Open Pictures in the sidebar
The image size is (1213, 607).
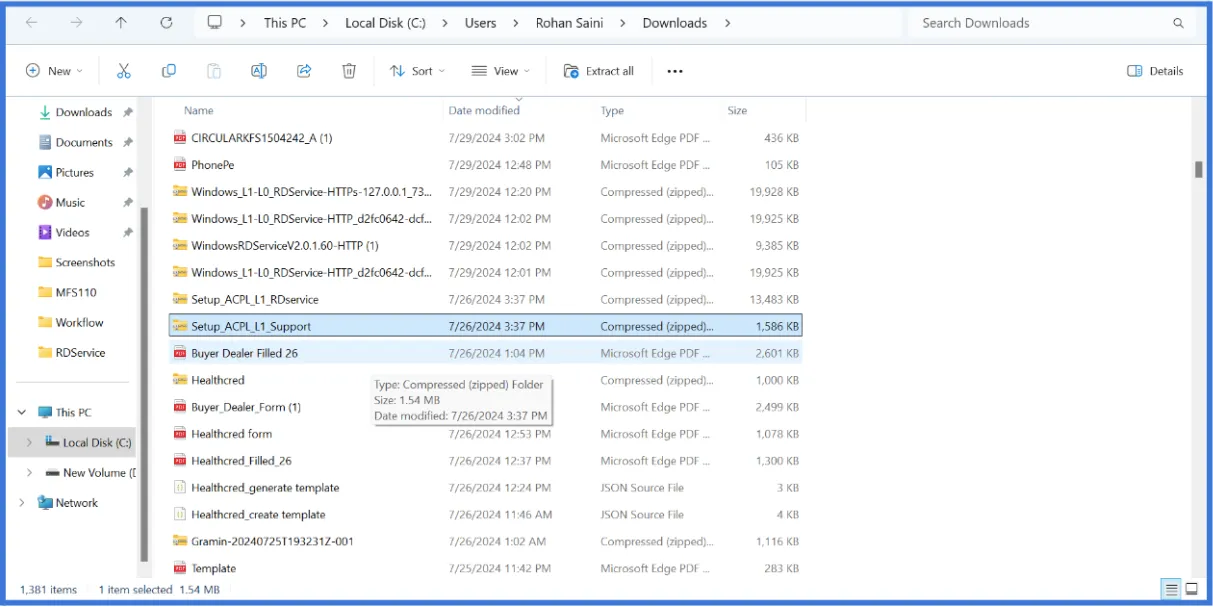(75, 172)
